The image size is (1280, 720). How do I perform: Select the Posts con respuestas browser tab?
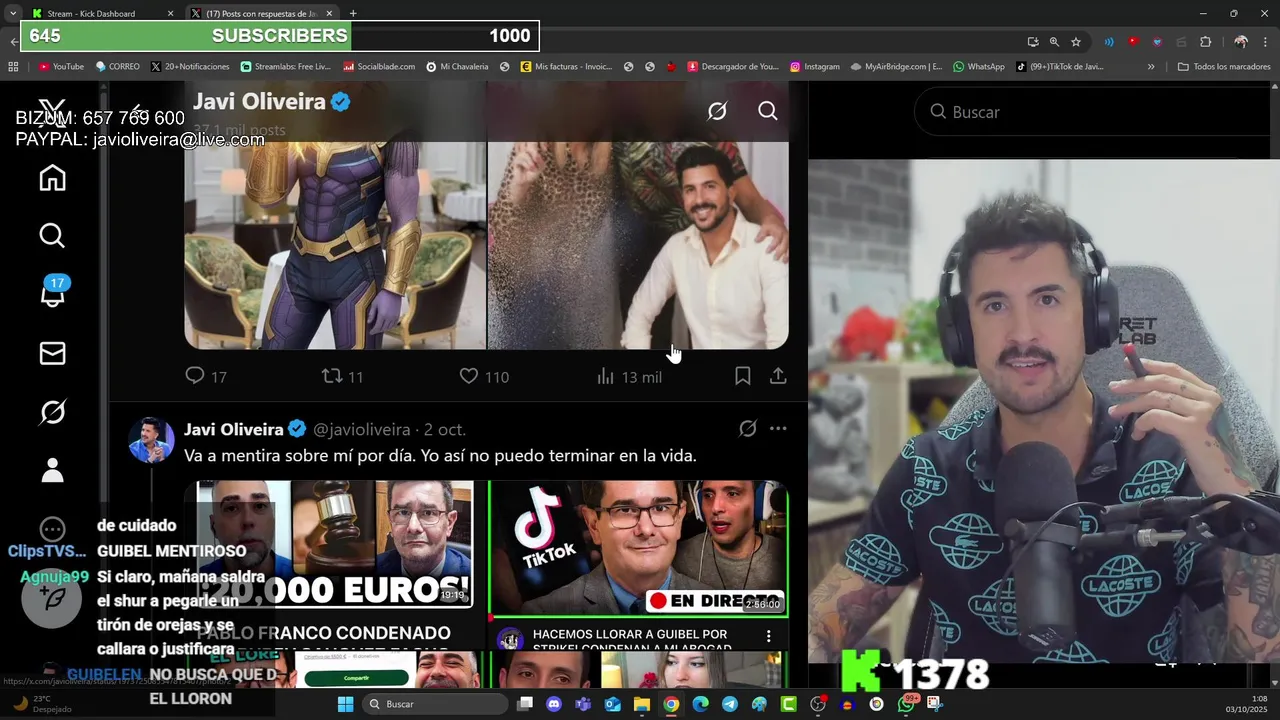(x=262, y=13)
